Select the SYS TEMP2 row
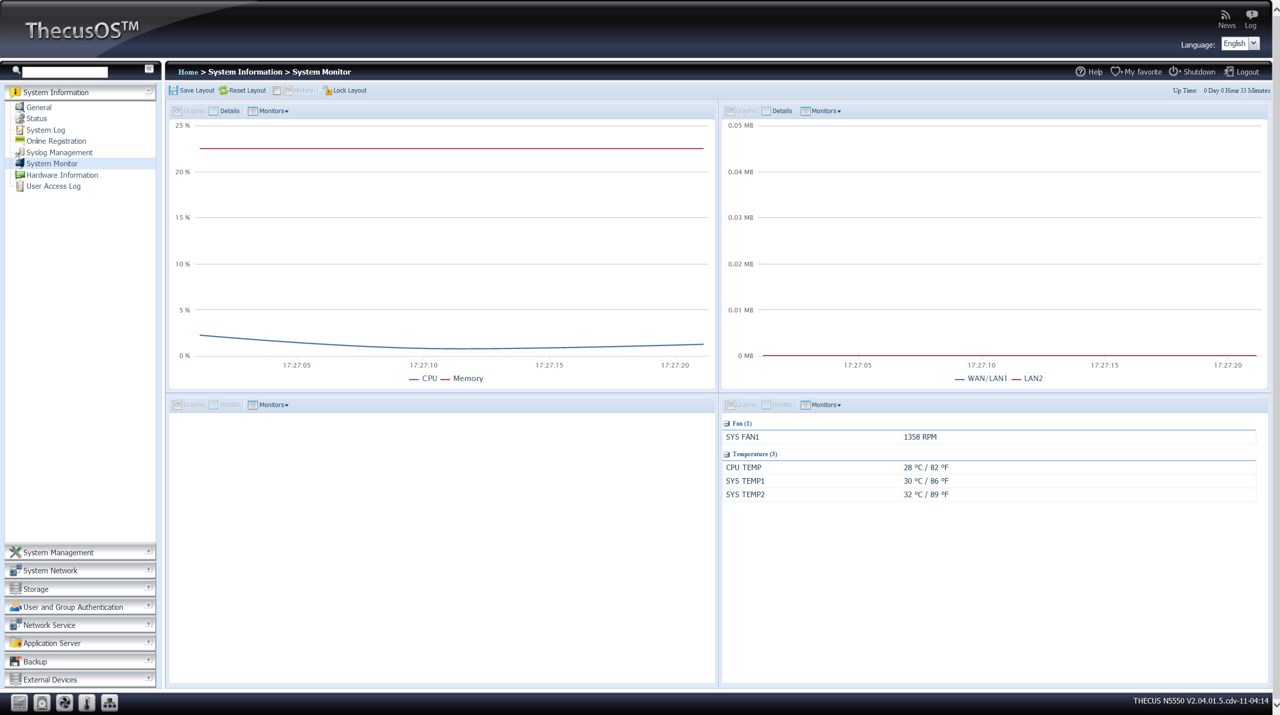Viewport: 1280px width, 715px height. click(990, 495)
